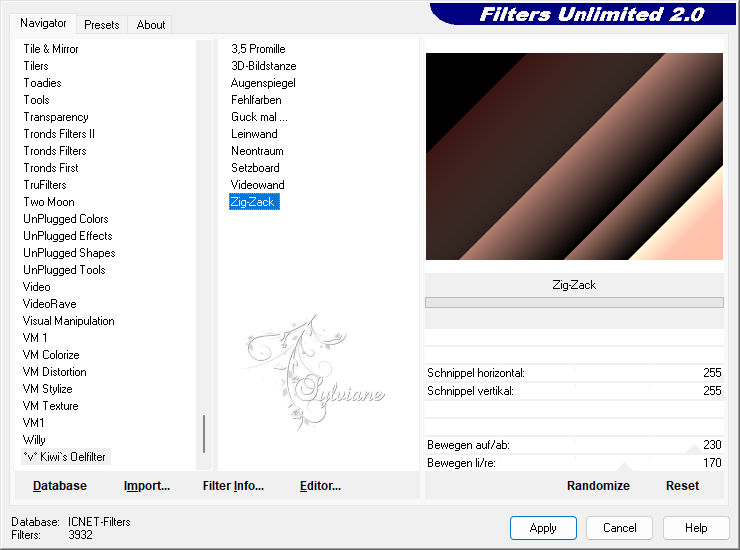Choose the Toadies category

click(42, 83)
